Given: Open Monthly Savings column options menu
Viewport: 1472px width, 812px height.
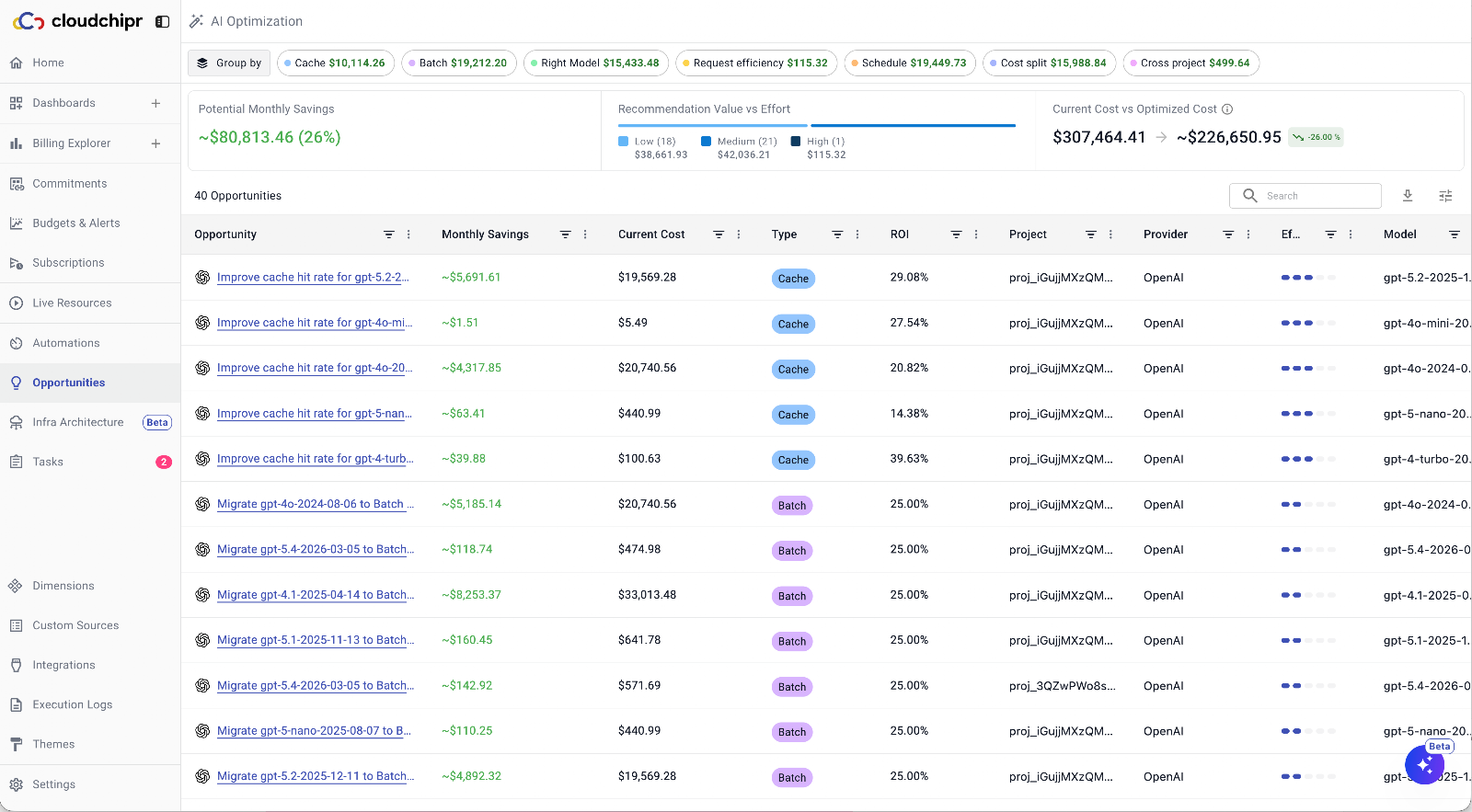Looking at the screenshot, I should 585,234.
